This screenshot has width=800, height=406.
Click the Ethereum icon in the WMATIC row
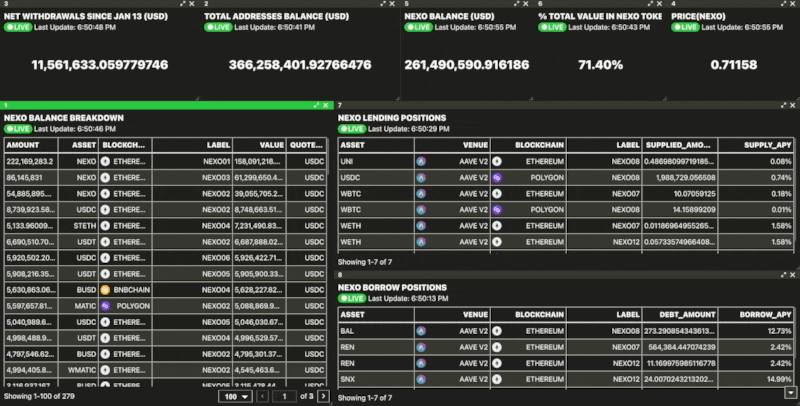105,370
